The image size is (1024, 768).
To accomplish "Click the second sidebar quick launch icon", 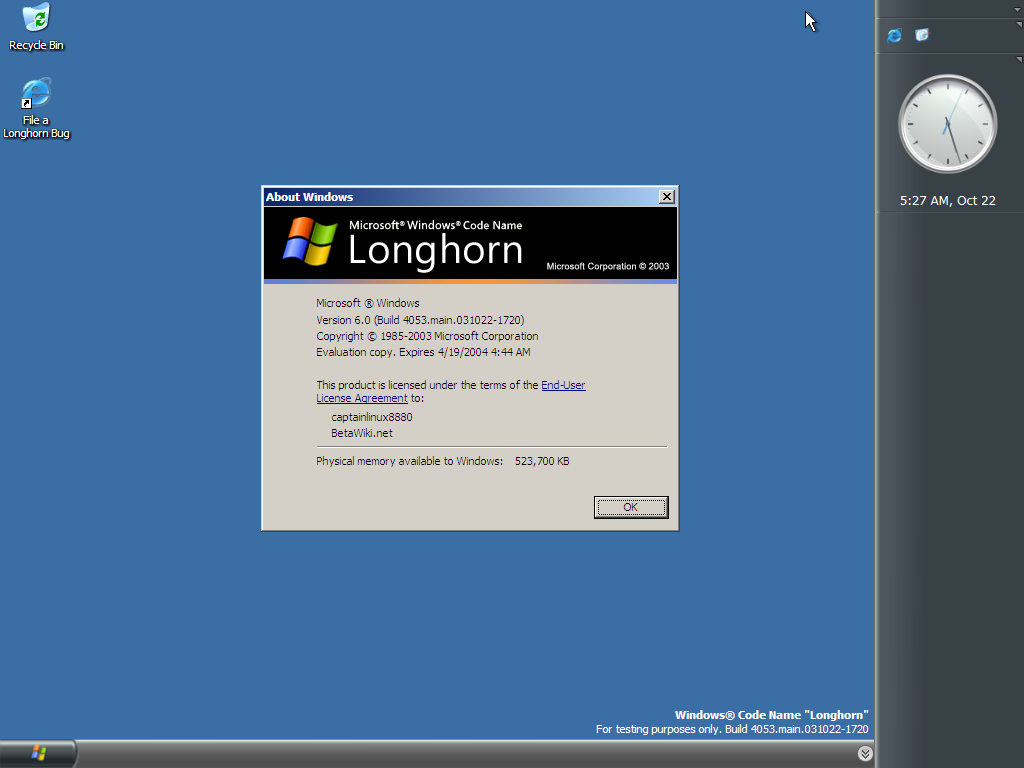I will click(922, 35).
